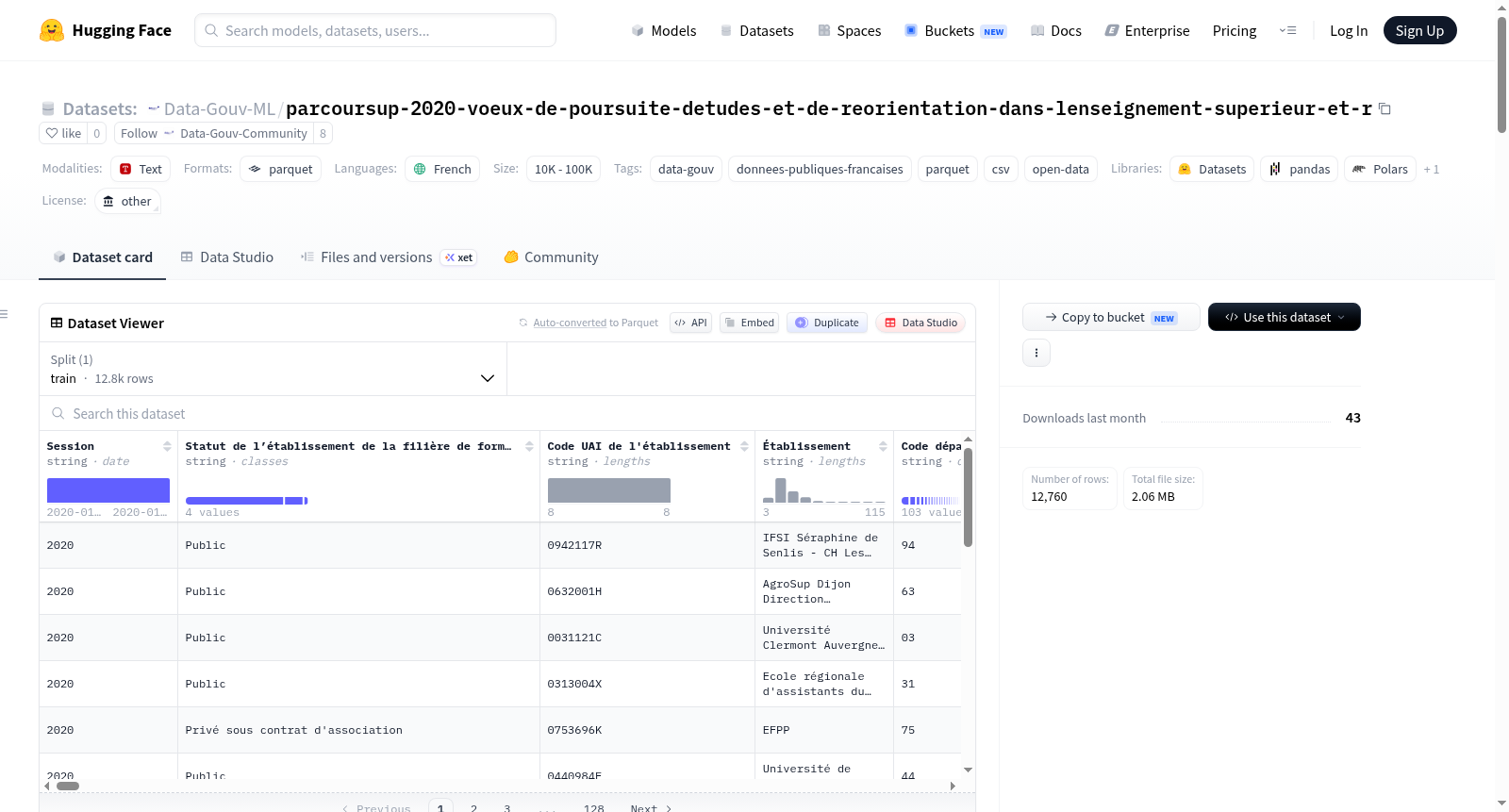Open the Files and versions tab
This screenshot has width=1509, height=812.
(388, 257)
